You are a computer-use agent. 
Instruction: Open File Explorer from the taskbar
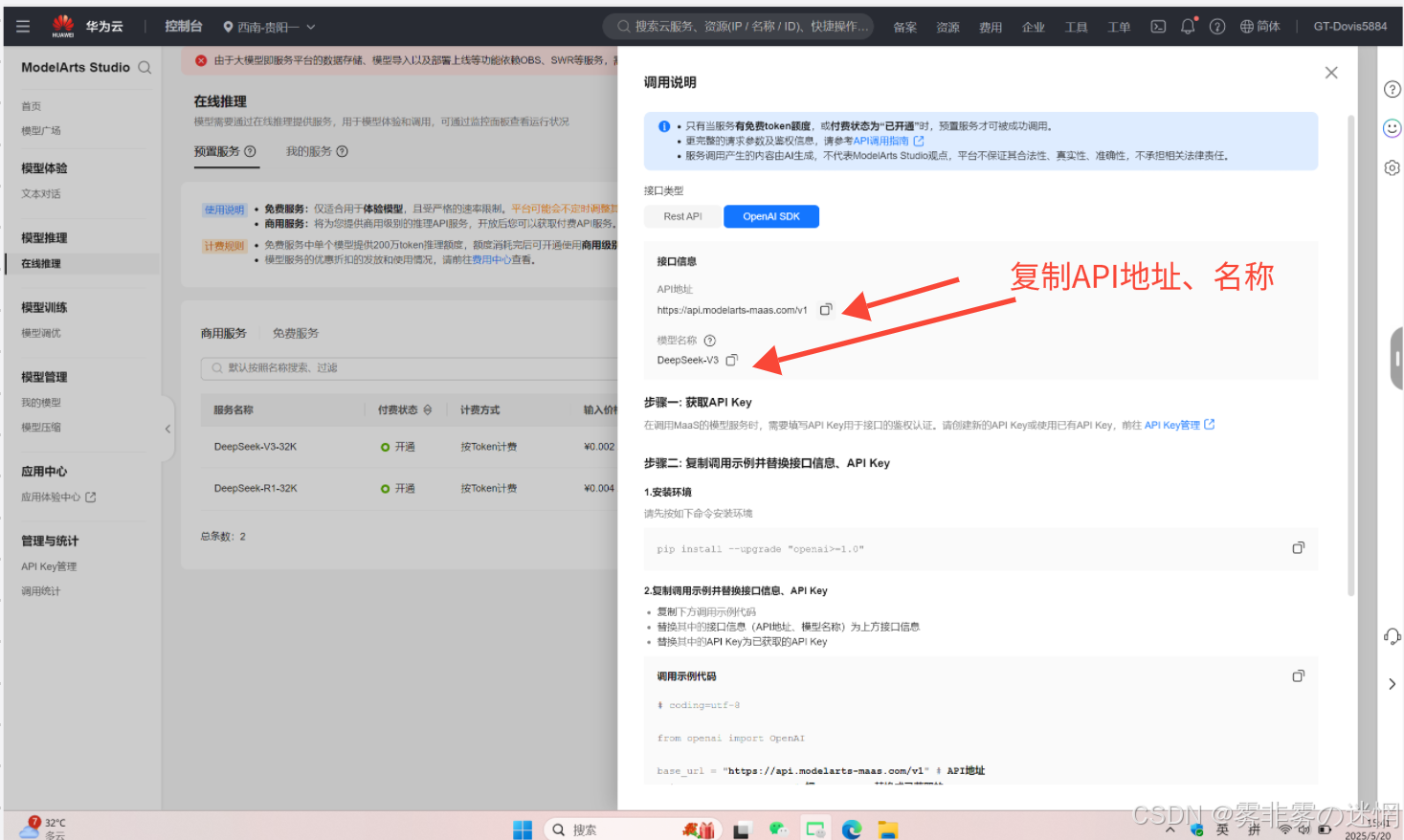coord(888,829)
